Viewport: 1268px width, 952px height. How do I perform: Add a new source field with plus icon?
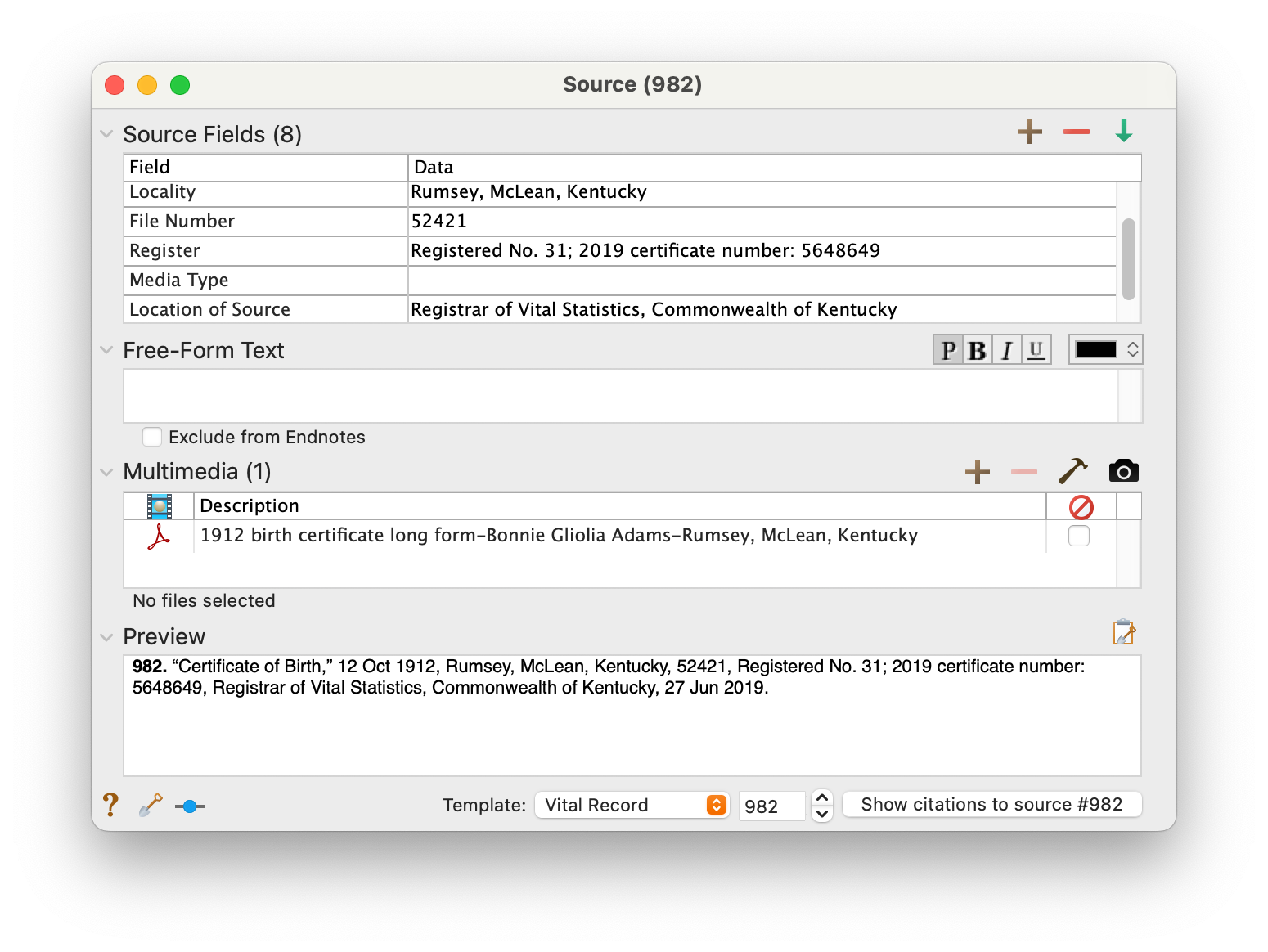coord(1029,132)
